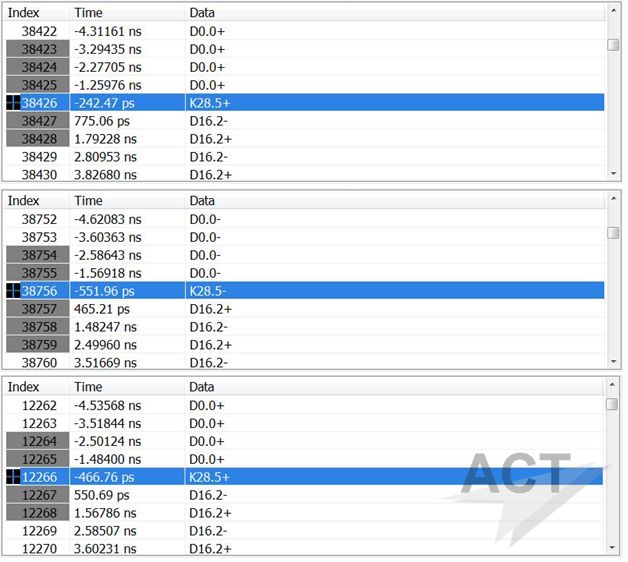The image size is (628, 562).
Task: Click marker icon beside index 12266
Action: tap(13, 477)
